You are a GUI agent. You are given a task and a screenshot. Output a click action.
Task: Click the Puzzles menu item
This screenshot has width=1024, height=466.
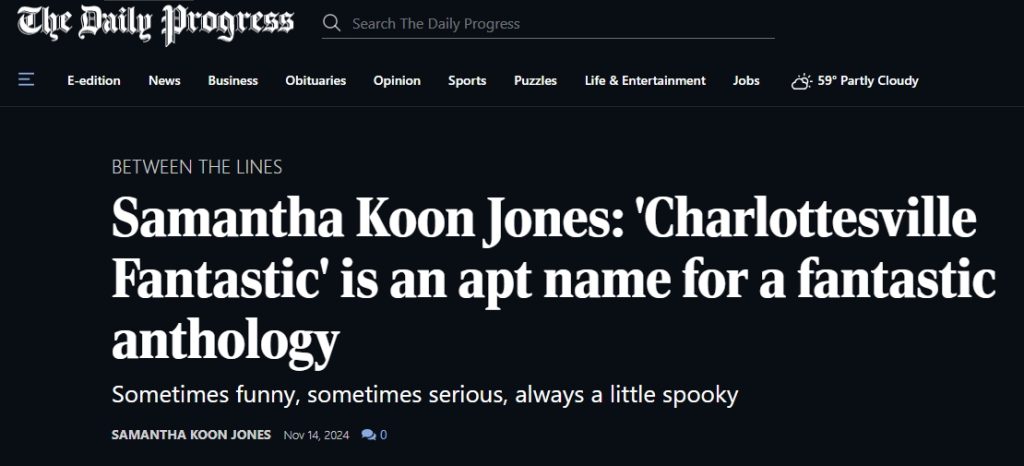point(535,81)
